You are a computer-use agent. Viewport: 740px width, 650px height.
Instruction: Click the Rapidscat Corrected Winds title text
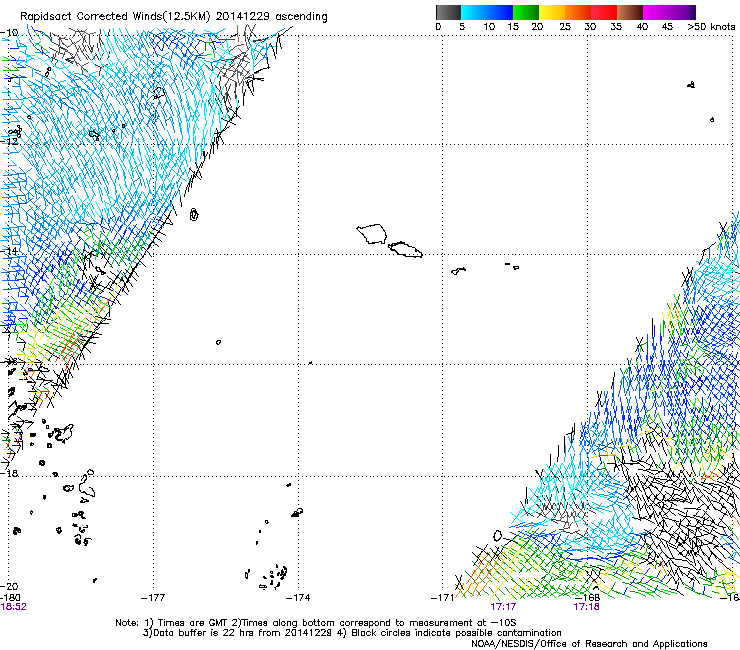click(x=174, y=17)
